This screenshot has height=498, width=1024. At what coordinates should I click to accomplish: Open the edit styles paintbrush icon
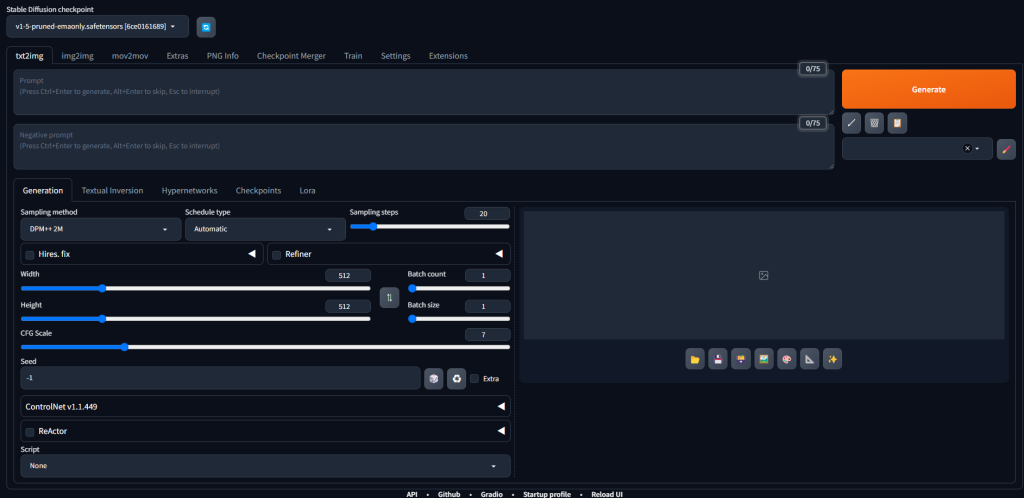[x=1006, y=149]
